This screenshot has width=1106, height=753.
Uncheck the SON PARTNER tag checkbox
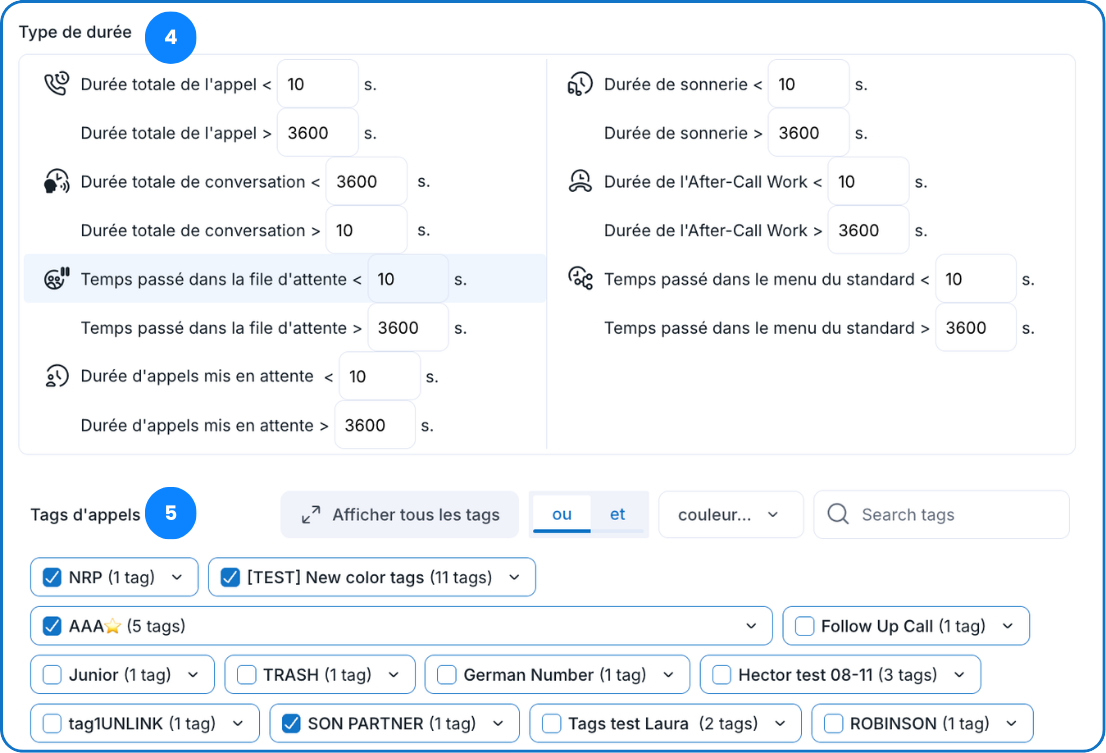291,723
